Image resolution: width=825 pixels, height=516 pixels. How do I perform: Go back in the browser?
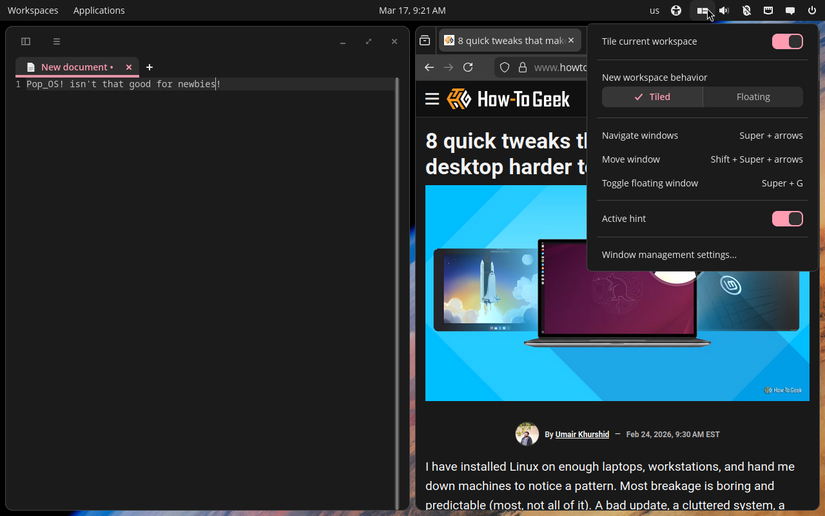[429, 67]
